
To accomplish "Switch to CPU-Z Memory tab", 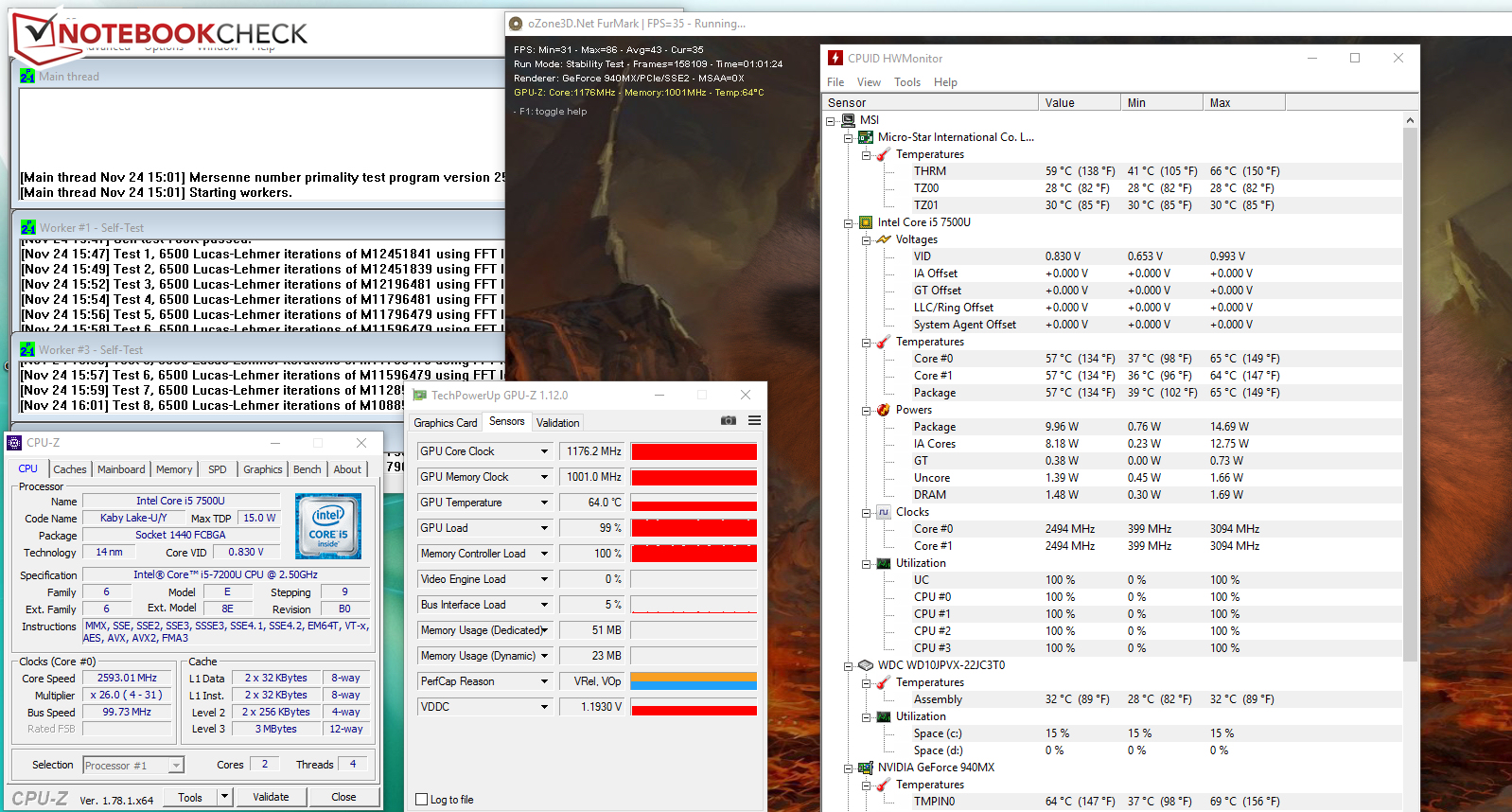I will pyautogui.click(x=174, y=469).
